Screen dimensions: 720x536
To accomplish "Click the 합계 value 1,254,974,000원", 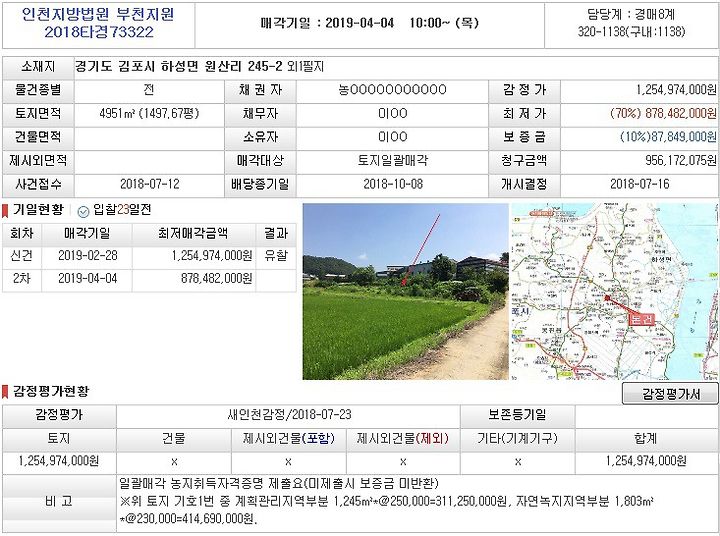I will pyautogui.click(x=646, y=461).
